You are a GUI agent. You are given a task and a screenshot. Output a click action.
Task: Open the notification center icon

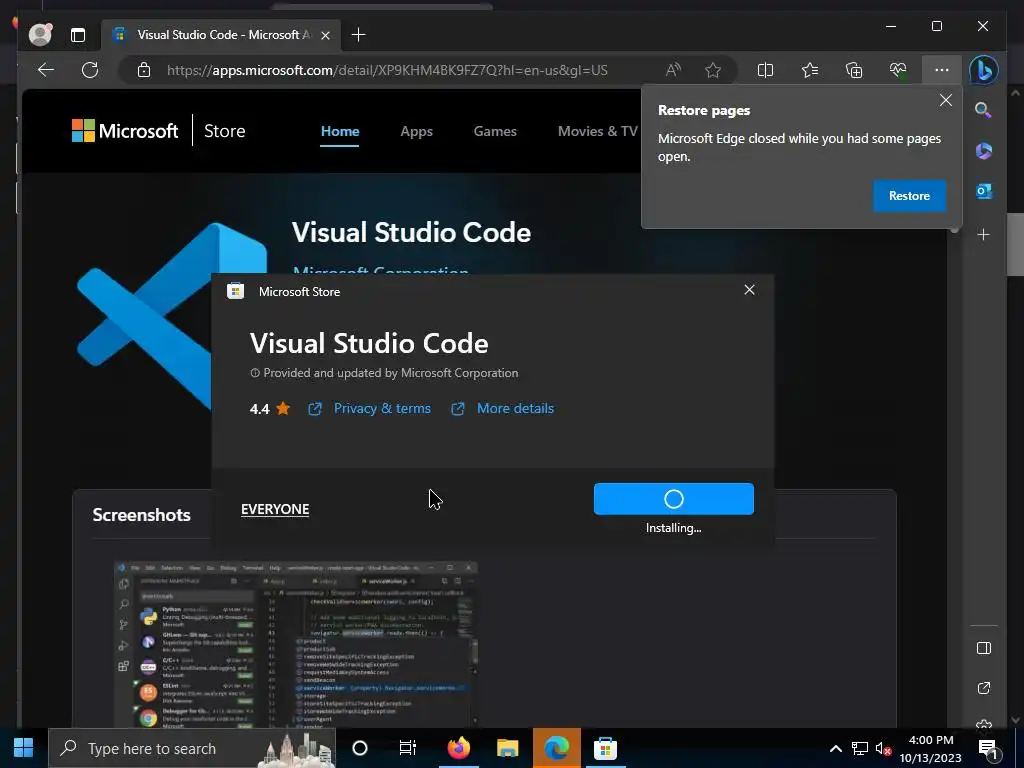click(x=988, y=749)
